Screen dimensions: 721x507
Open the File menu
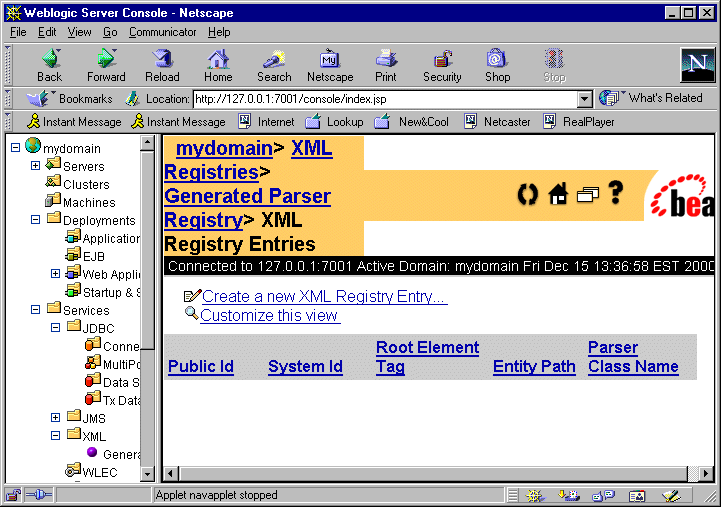pyautogui.click(x=18, y=32)
